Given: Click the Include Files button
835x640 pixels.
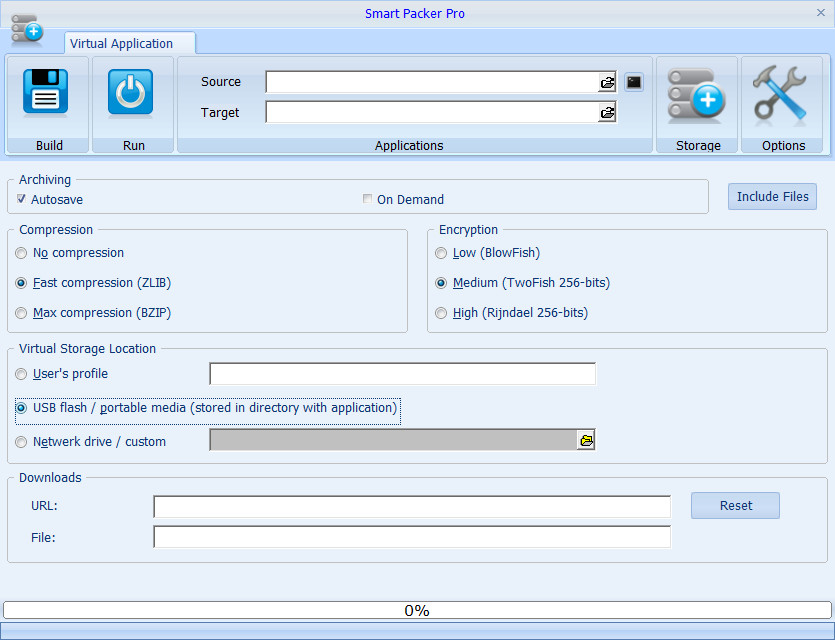Looking at the screenshot, I should click(772, 196).
